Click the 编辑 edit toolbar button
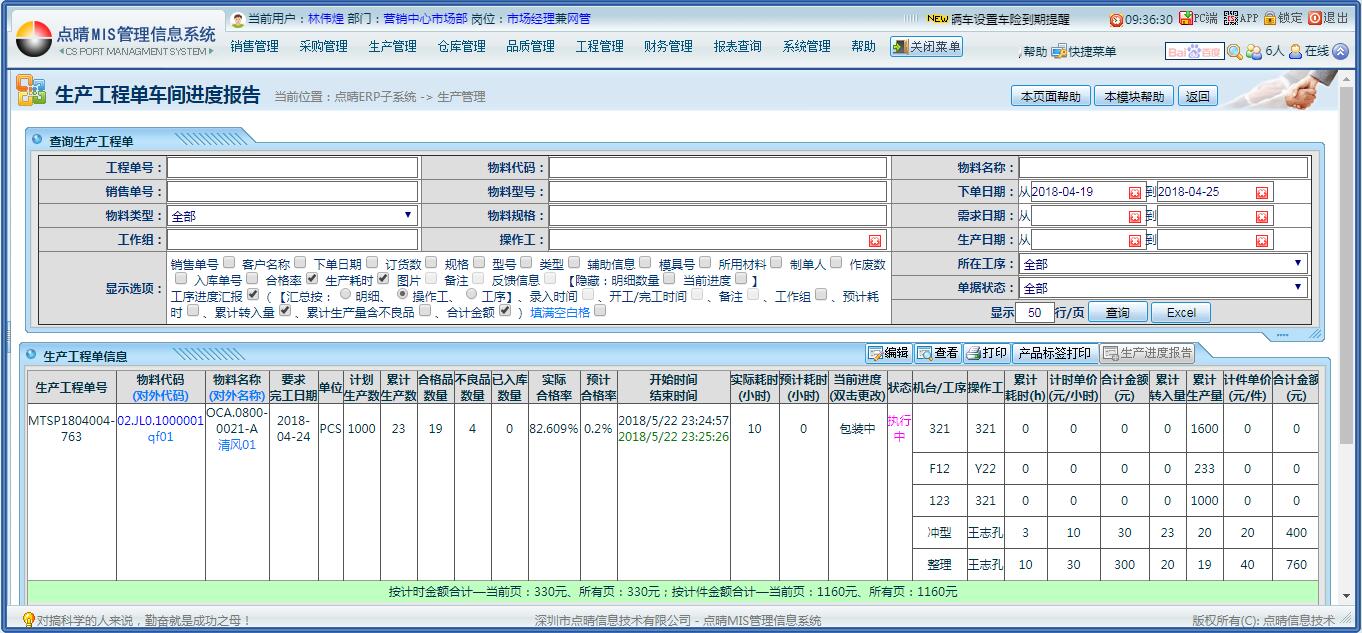 [888, 353]
